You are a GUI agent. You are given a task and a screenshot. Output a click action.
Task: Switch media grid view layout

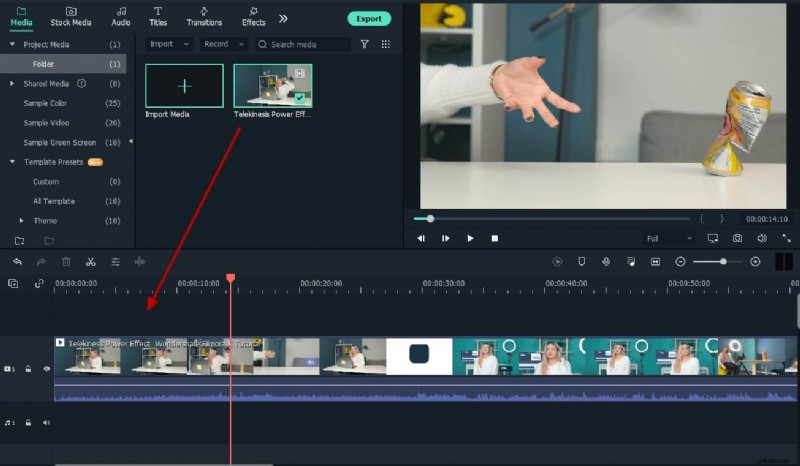pyautogui.click(x=386, y=44)
